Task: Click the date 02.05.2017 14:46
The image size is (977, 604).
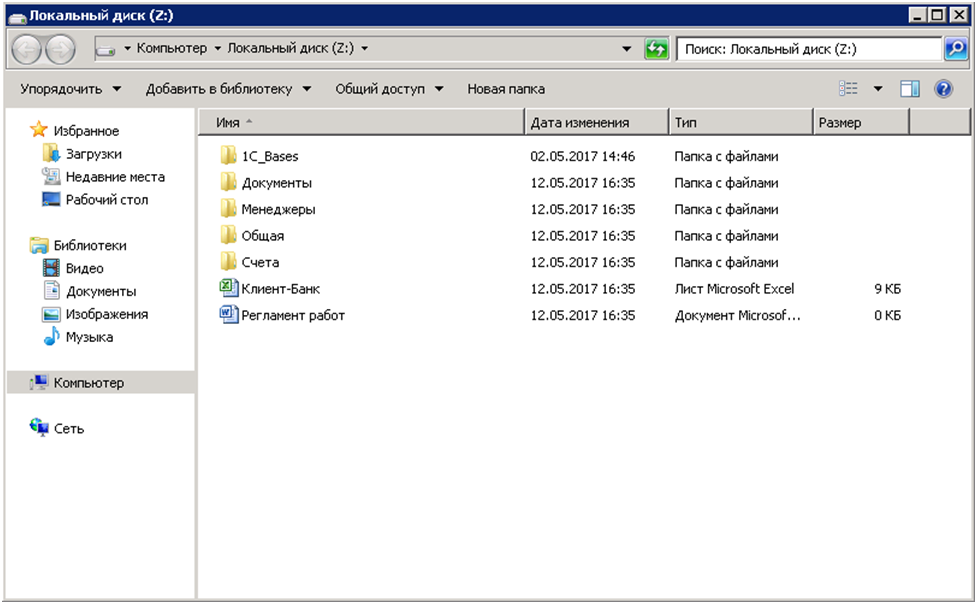Action: click(x=583, y=156)
